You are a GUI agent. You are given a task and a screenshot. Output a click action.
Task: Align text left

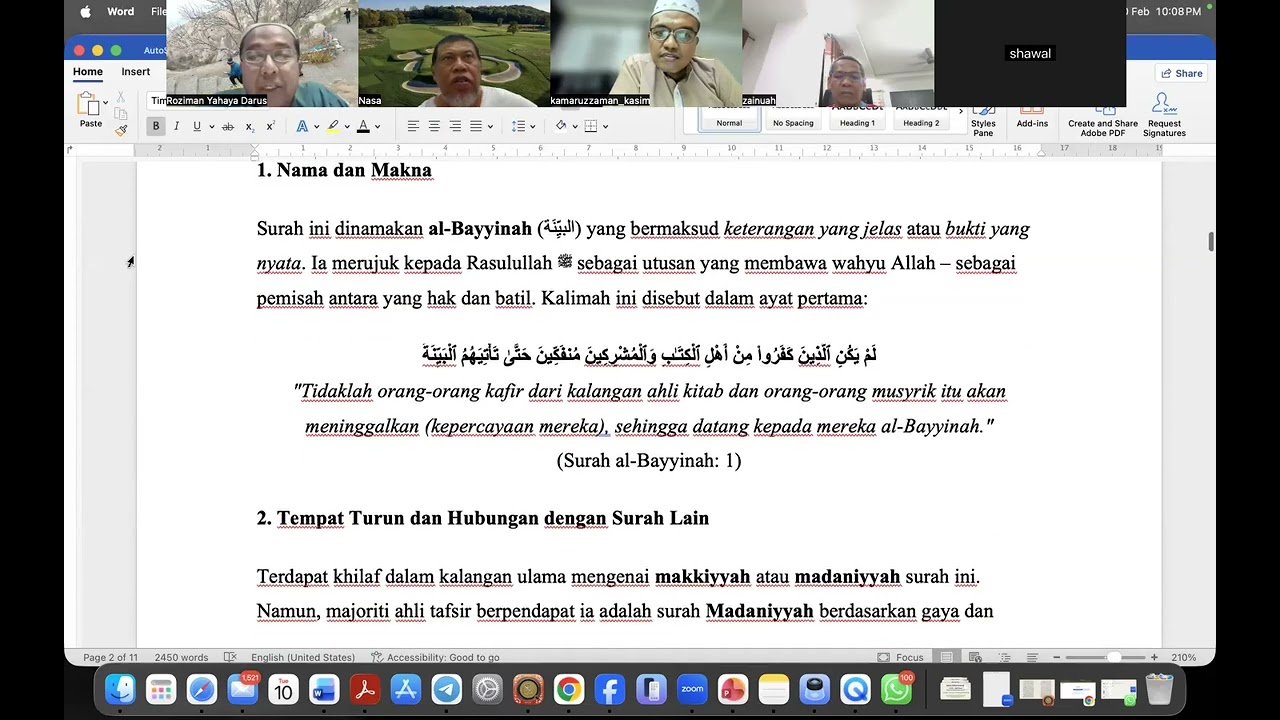click(x=412, y=126)
